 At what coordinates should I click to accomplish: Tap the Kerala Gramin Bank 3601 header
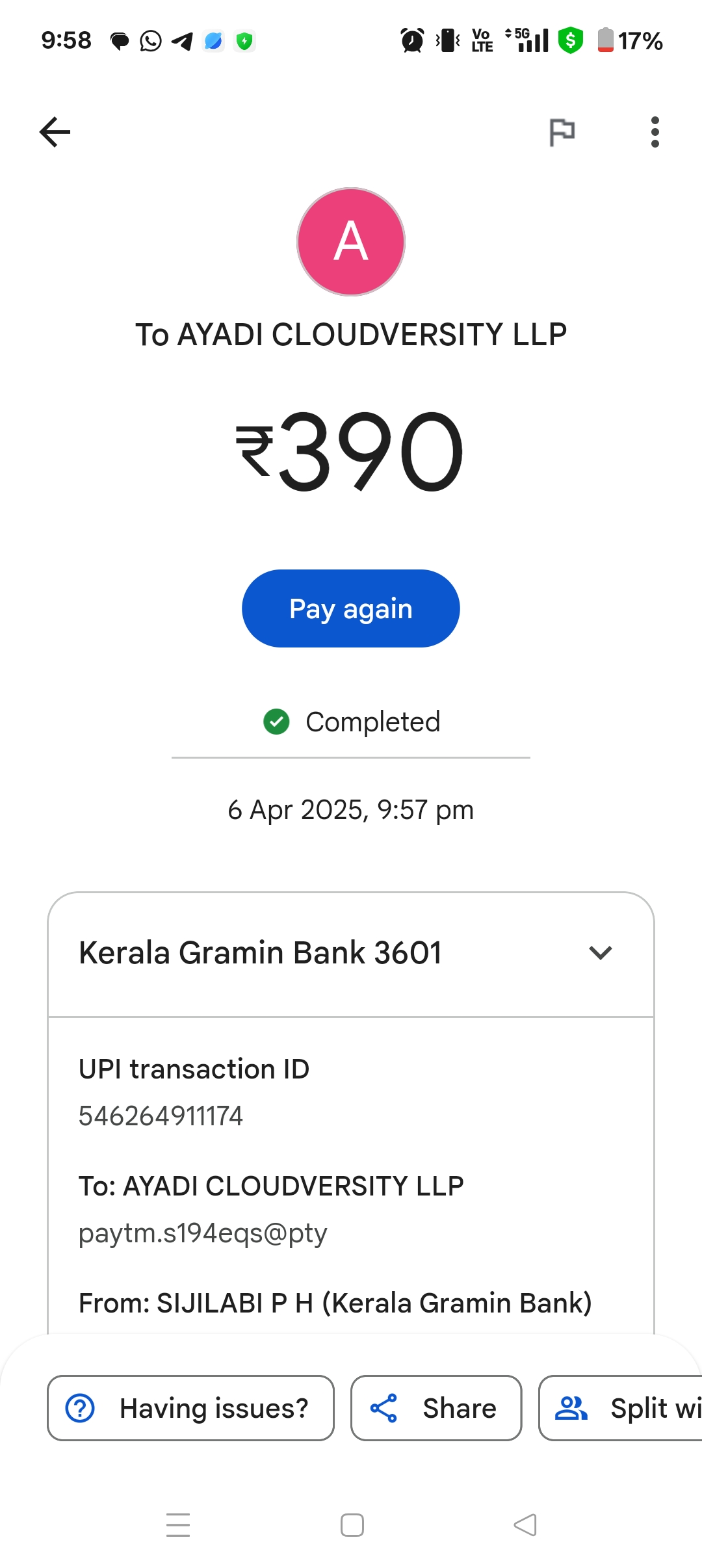260,953
